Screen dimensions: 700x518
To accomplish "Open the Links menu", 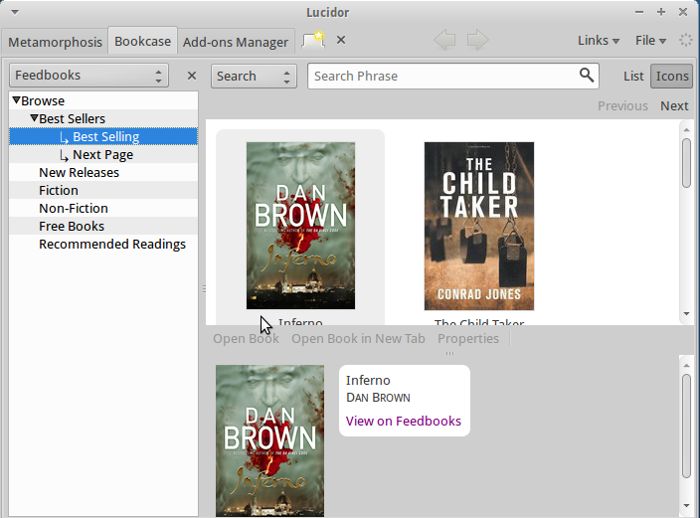I will [x=598, y=40].
